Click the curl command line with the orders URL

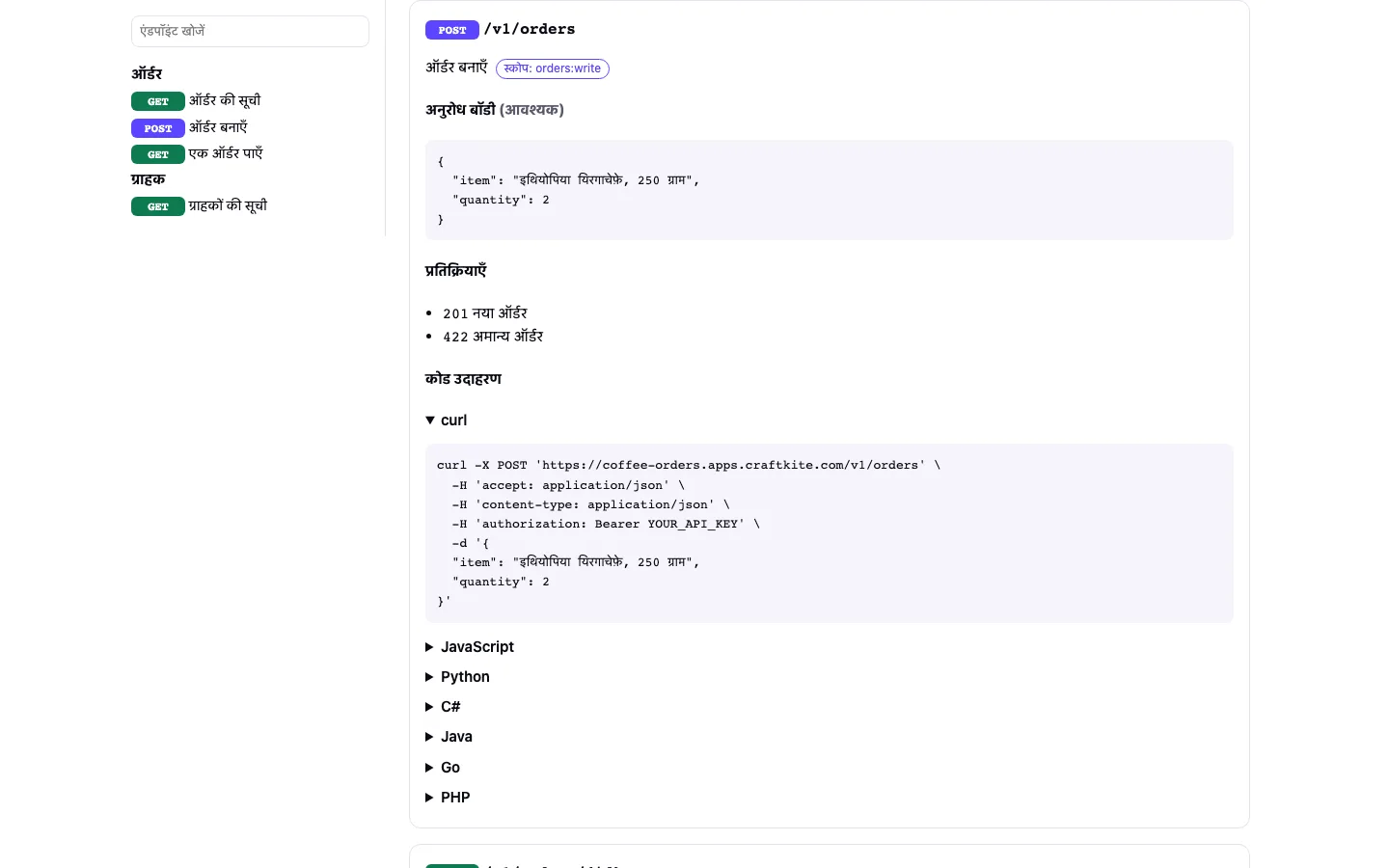[689, 465]
